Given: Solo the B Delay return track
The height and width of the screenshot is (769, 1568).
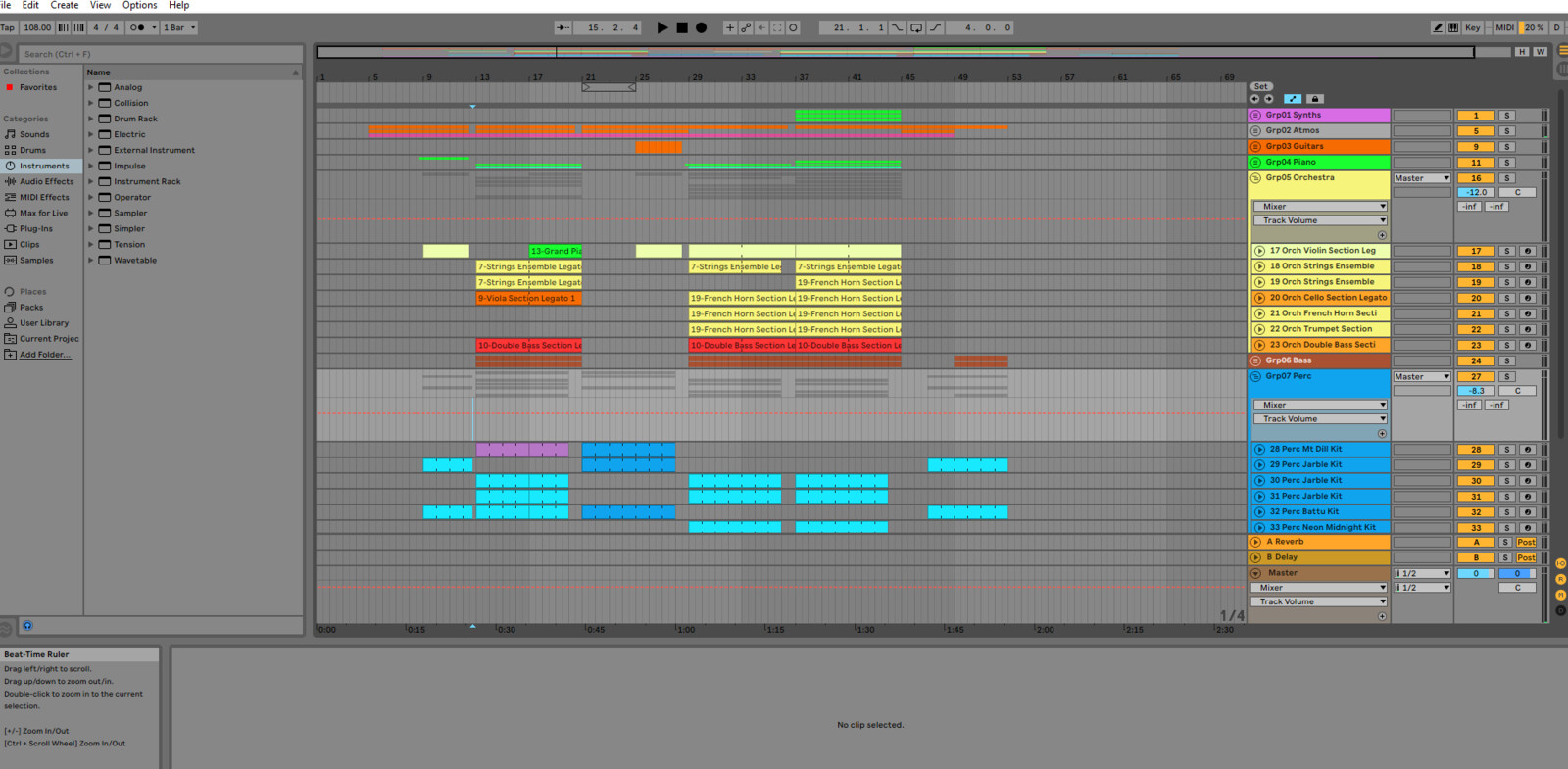Looking at the screenshot, I should [x=1505, y=557].
